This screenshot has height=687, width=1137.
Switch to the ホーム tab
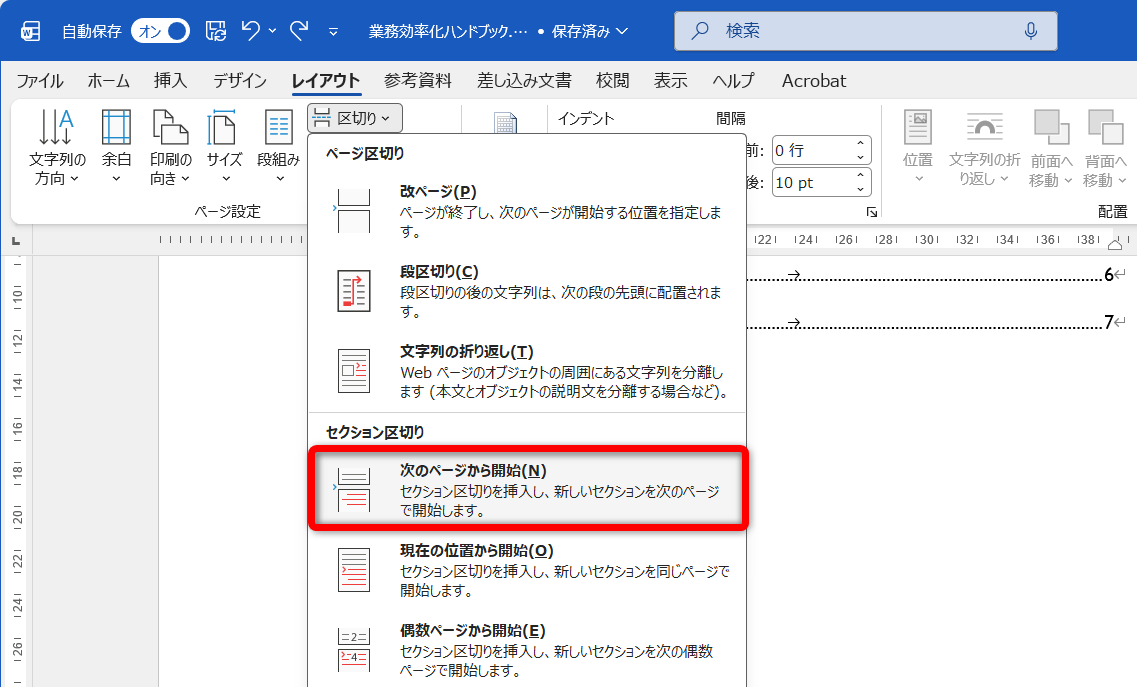(x=108, y=81)
